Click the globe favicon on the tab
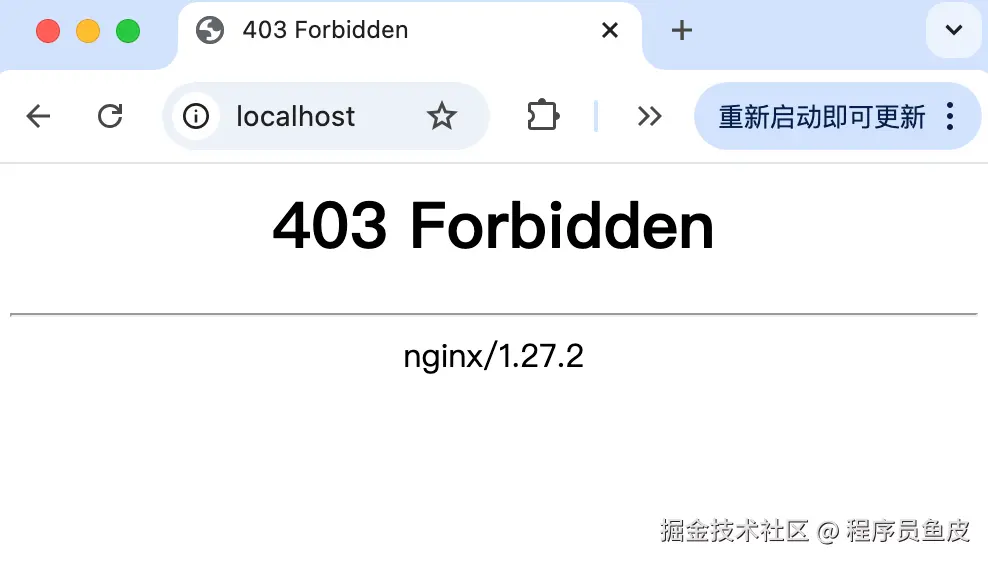 pyautogui.click(x=210, y=30)
